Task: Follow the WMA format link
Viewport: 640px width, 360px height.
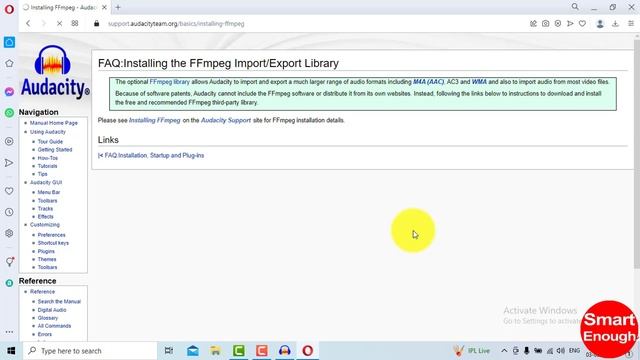Action: point(479,82)
